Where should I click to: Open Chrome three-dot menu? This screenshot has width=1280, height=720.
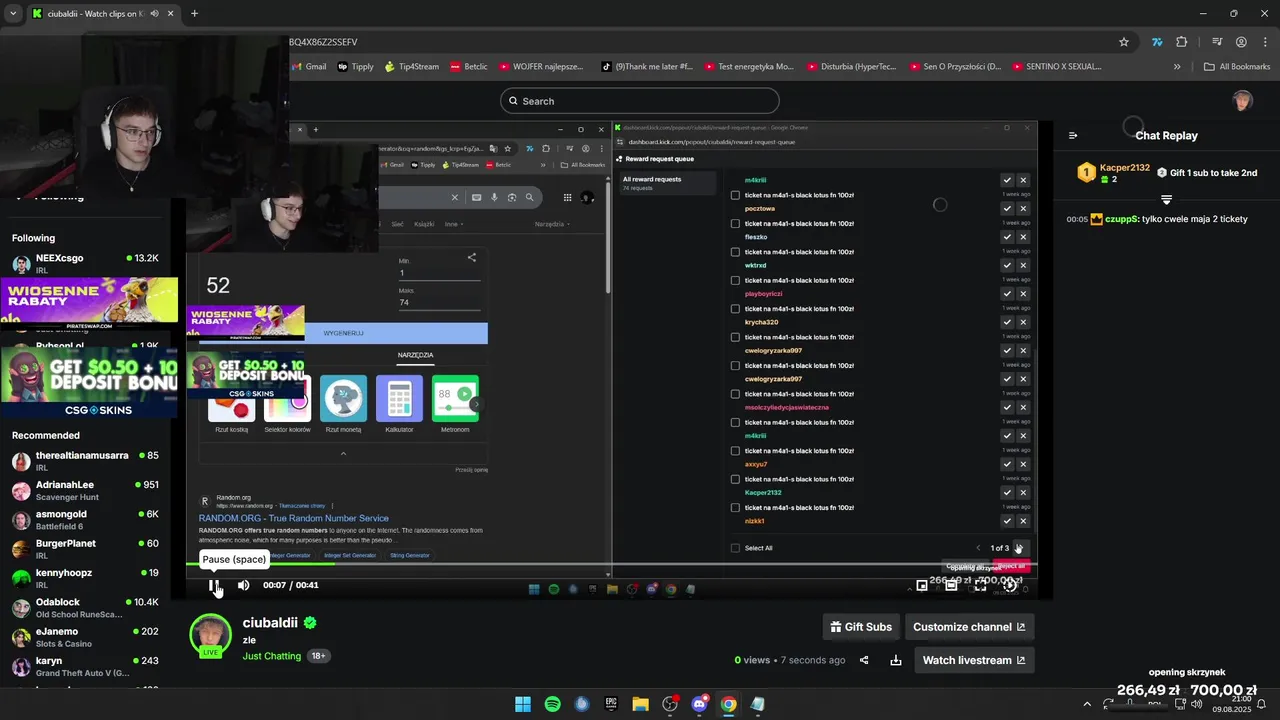click(1263, 42)
